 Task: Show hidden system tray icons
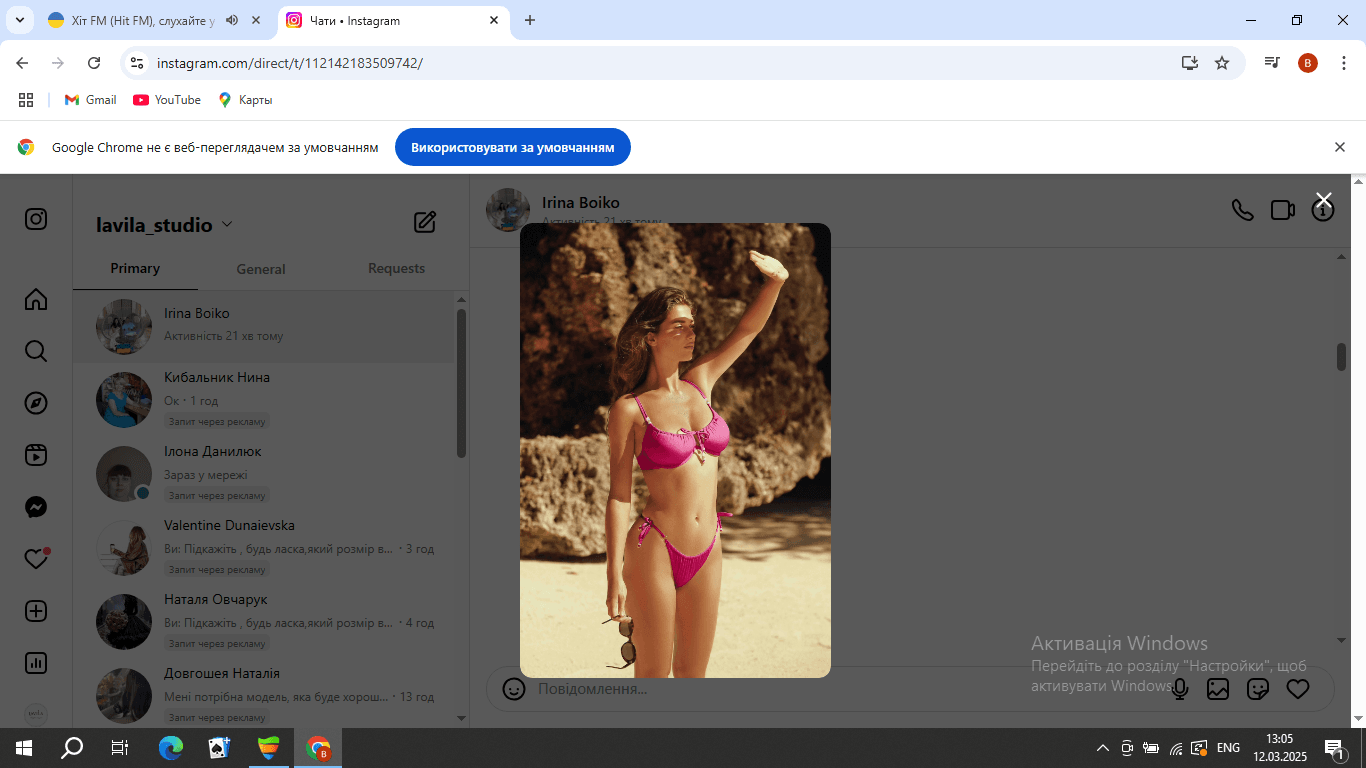pos(1103,748)
